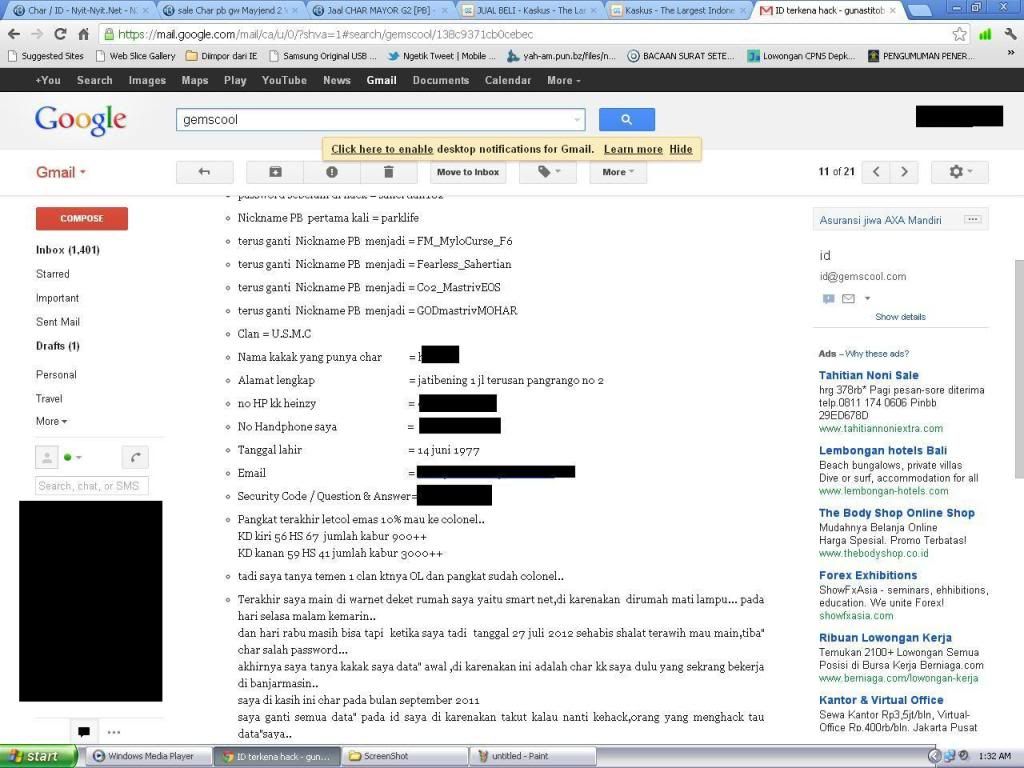Viewport: 1024px width, 768px height.
Task: Click chat profile picture icon
Action: pos(46,457)
